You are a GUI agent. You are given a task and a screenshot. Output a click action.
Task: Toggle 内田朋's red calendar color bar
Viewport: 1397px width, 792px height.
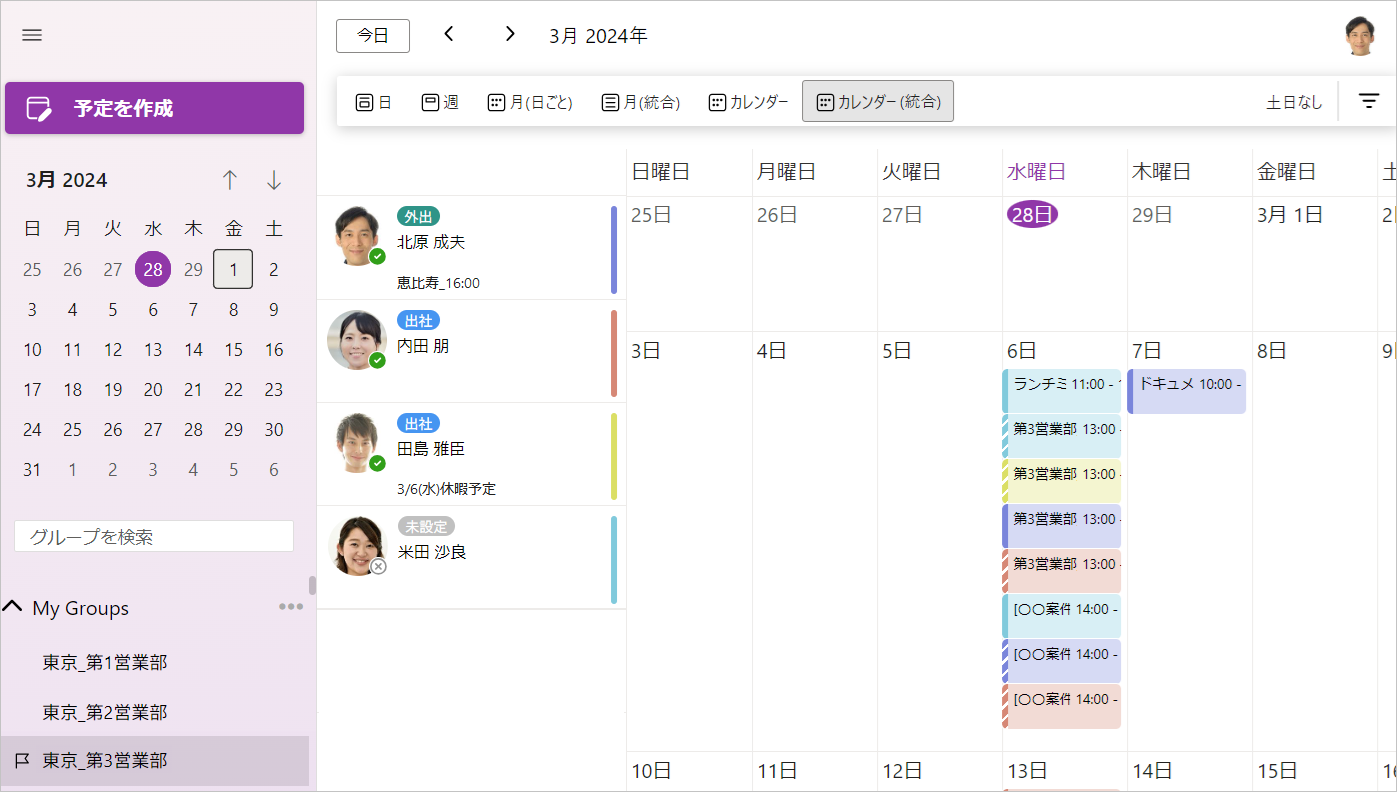coord(613,351)
